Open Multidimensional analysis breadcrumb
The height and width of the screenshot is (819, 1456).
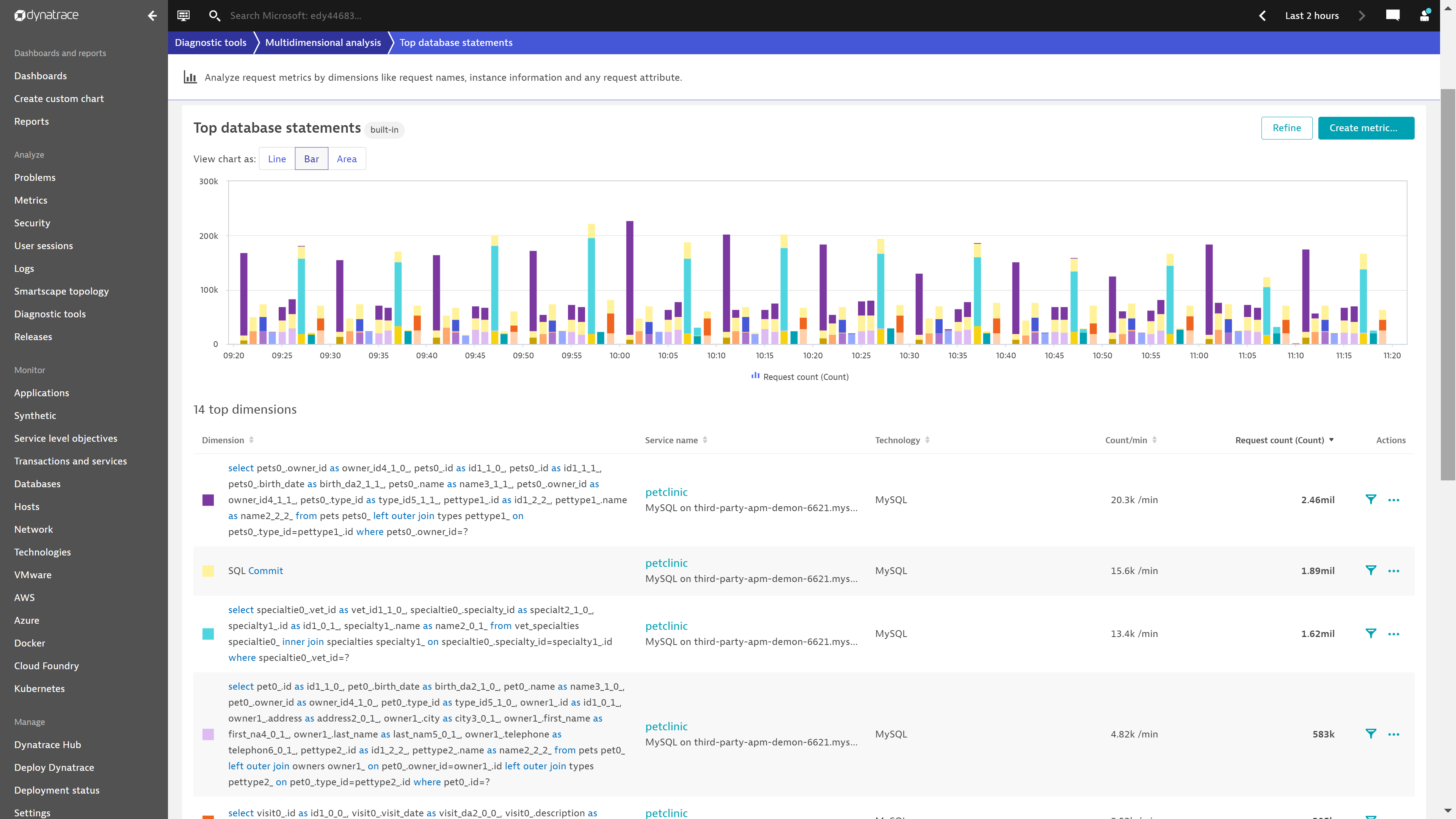(323, 43)
